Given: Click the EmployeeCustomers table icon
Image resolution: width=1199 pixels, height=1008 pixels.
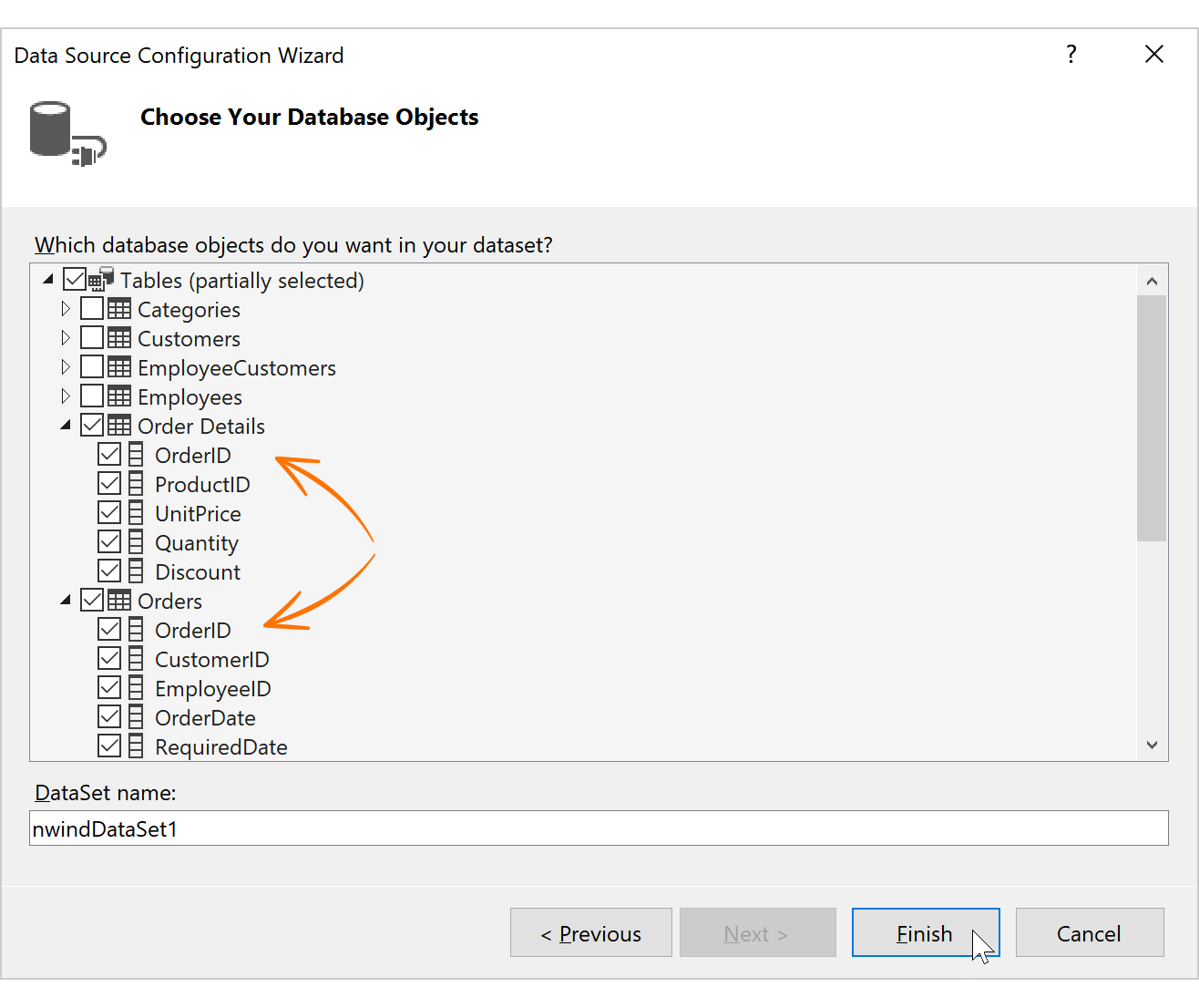Looking at the screenshot, I should coord(119,367).
